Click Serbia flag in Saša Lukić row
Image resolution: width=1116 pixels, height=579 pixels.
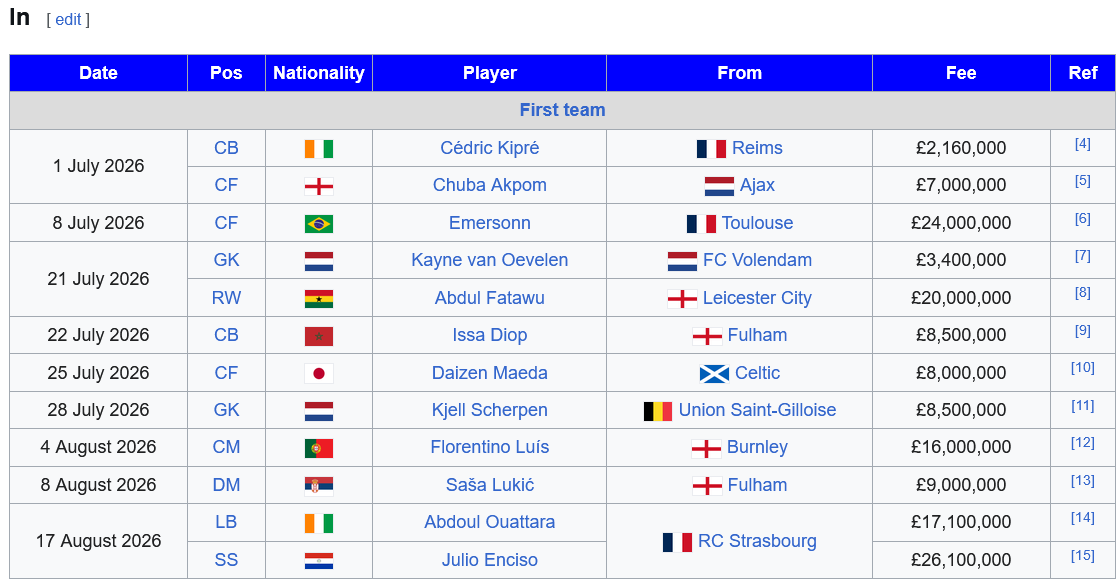coord(319,486)
